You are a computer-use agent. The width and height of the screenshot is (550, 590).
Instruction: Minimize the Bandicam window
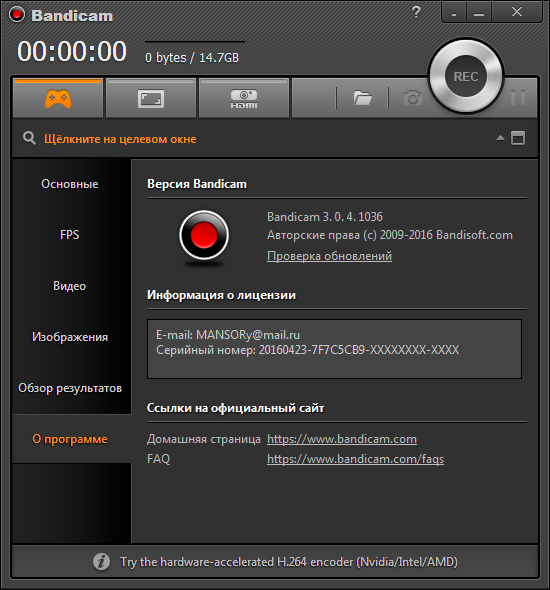[479, 13]
